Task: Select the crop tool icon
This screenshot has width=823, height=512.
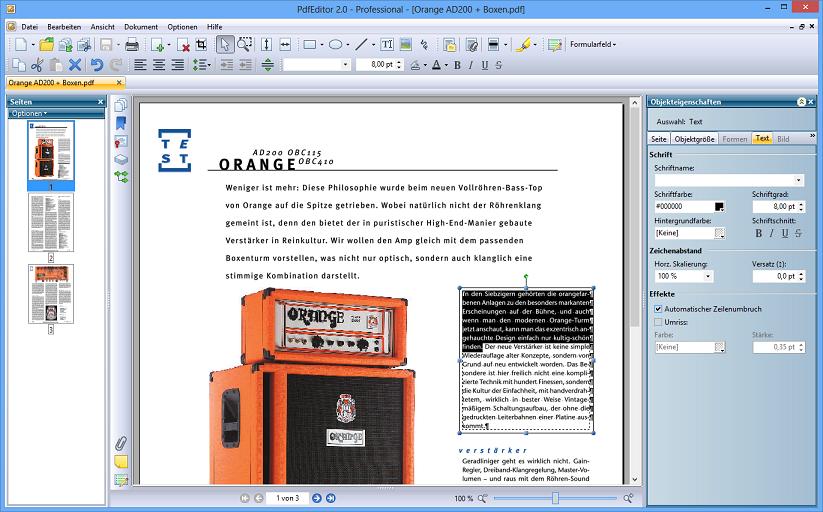Action: coord(201,45)
